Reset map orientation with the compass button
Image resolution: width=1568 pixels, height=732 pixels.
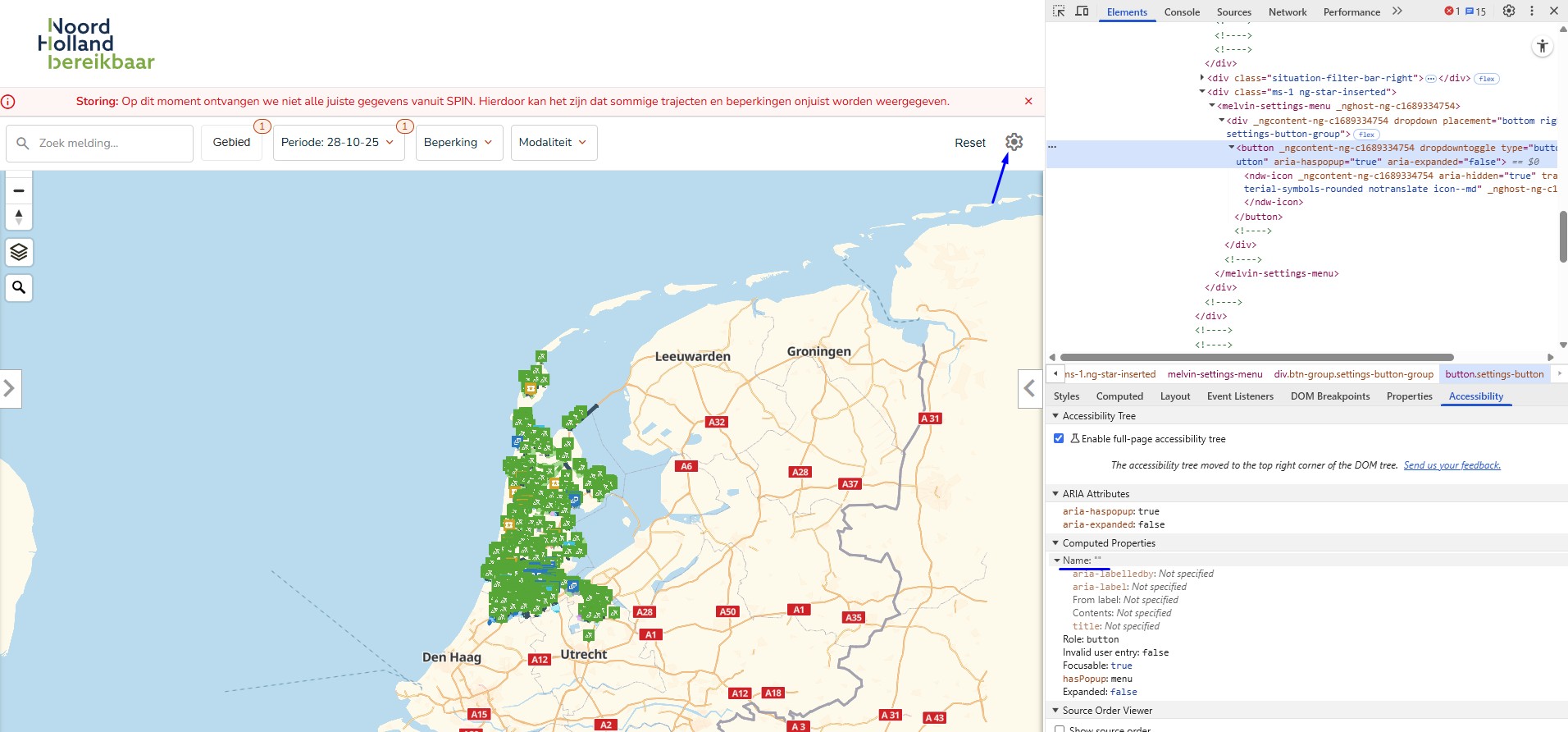pyautogui.click(x=19, y=217)
